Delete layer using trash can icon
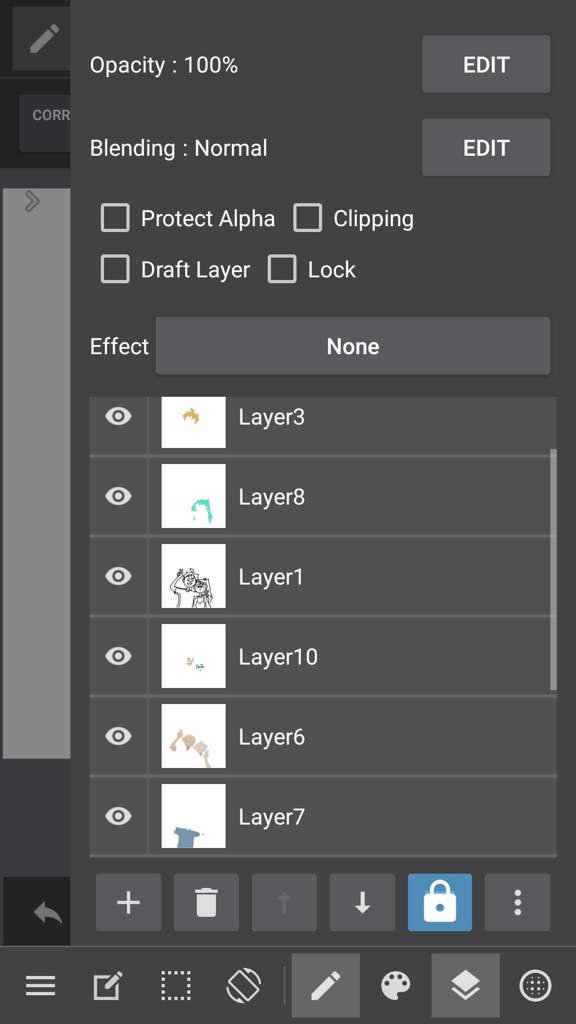This screenshot has width=576, height=1024. click(206, 903)
